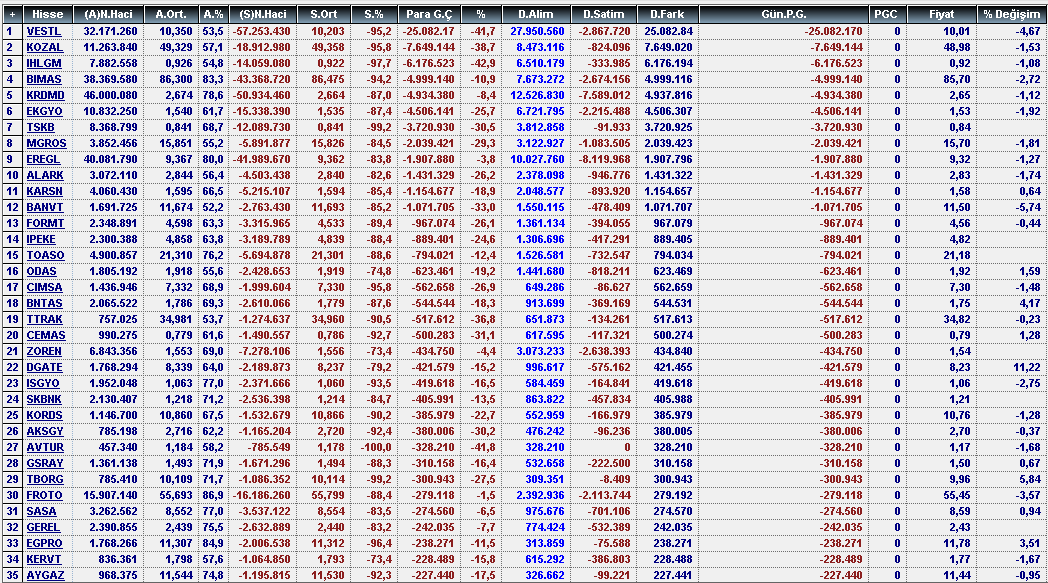Select the AYGAZ stock symbol
Viewport: 1048px width, 583px height.
click(44, 575)
